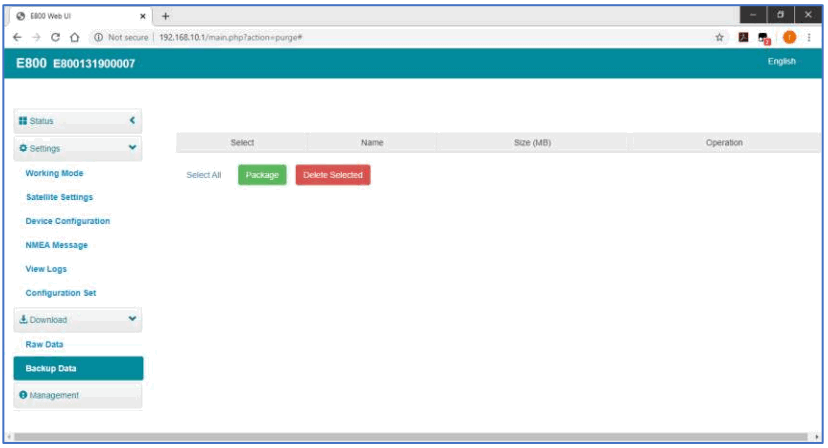Click the scrollbar right arrow
This screenshot has height=448, width=828.
coord(816,437)
